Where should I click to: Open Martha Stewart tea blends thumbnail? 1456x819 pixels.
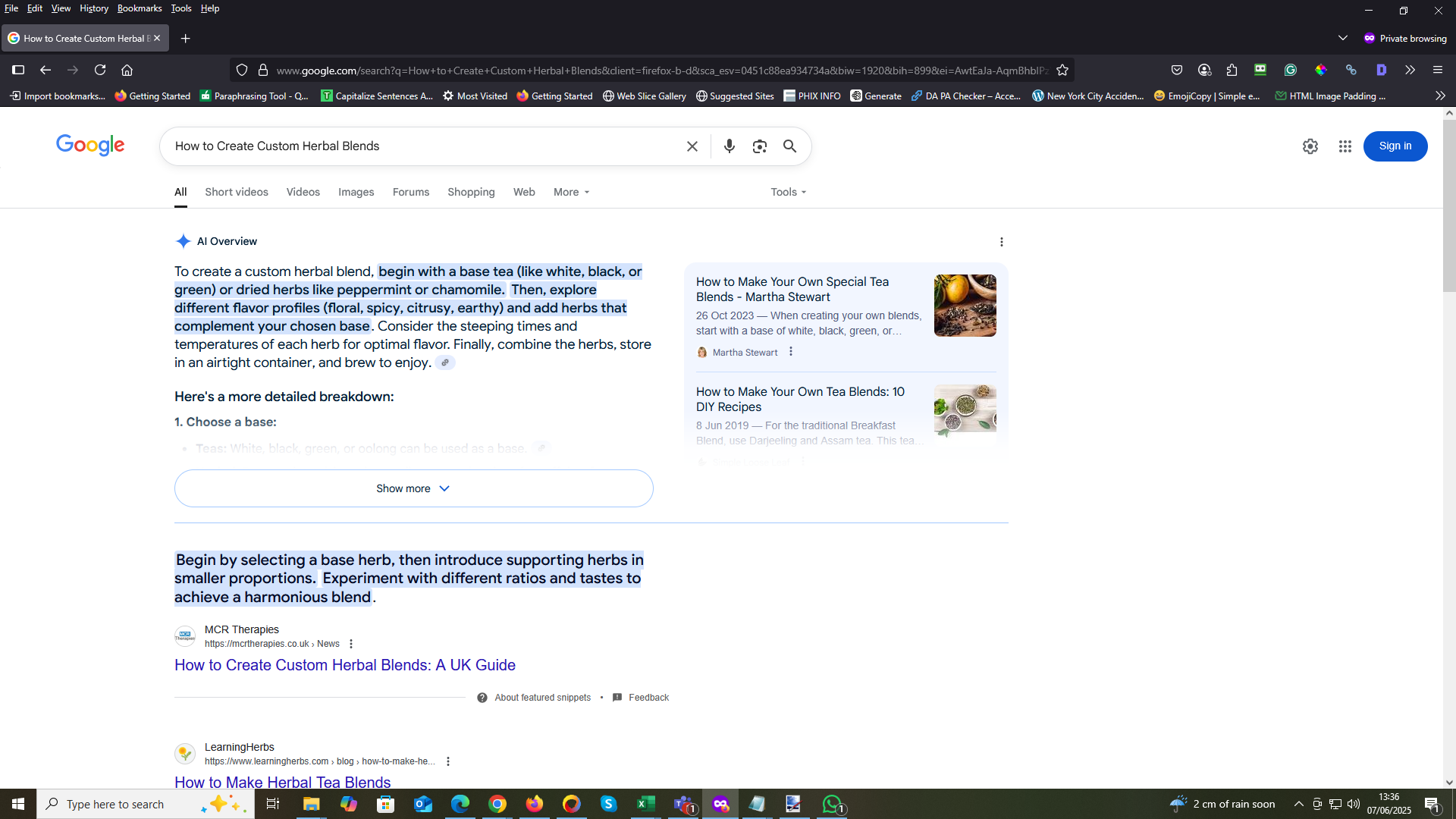click(x=965, y=306)
